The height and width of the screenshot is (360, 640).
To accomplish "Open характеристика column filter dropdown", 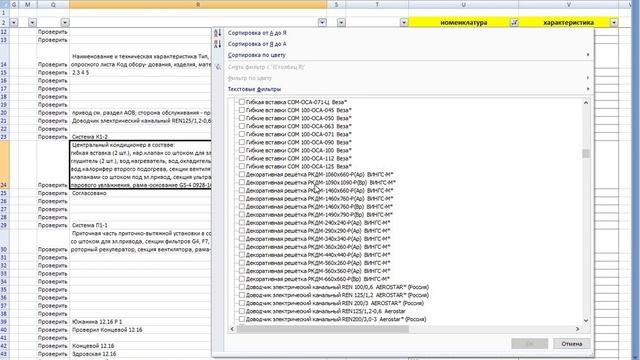I will click(x=614, y=23).
